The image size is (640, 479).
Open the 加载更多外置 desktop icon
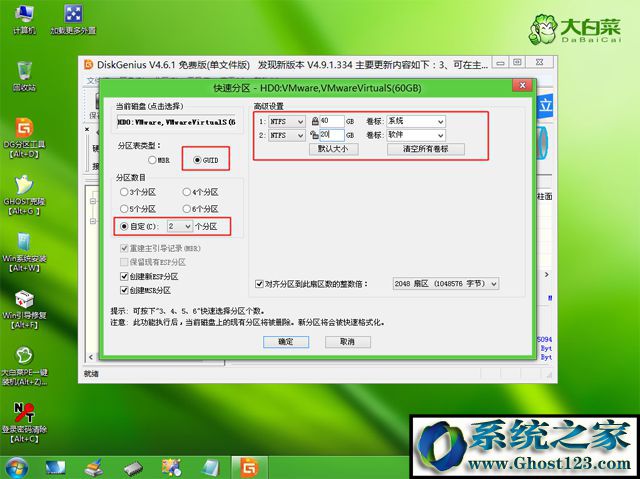coord(73,20)
